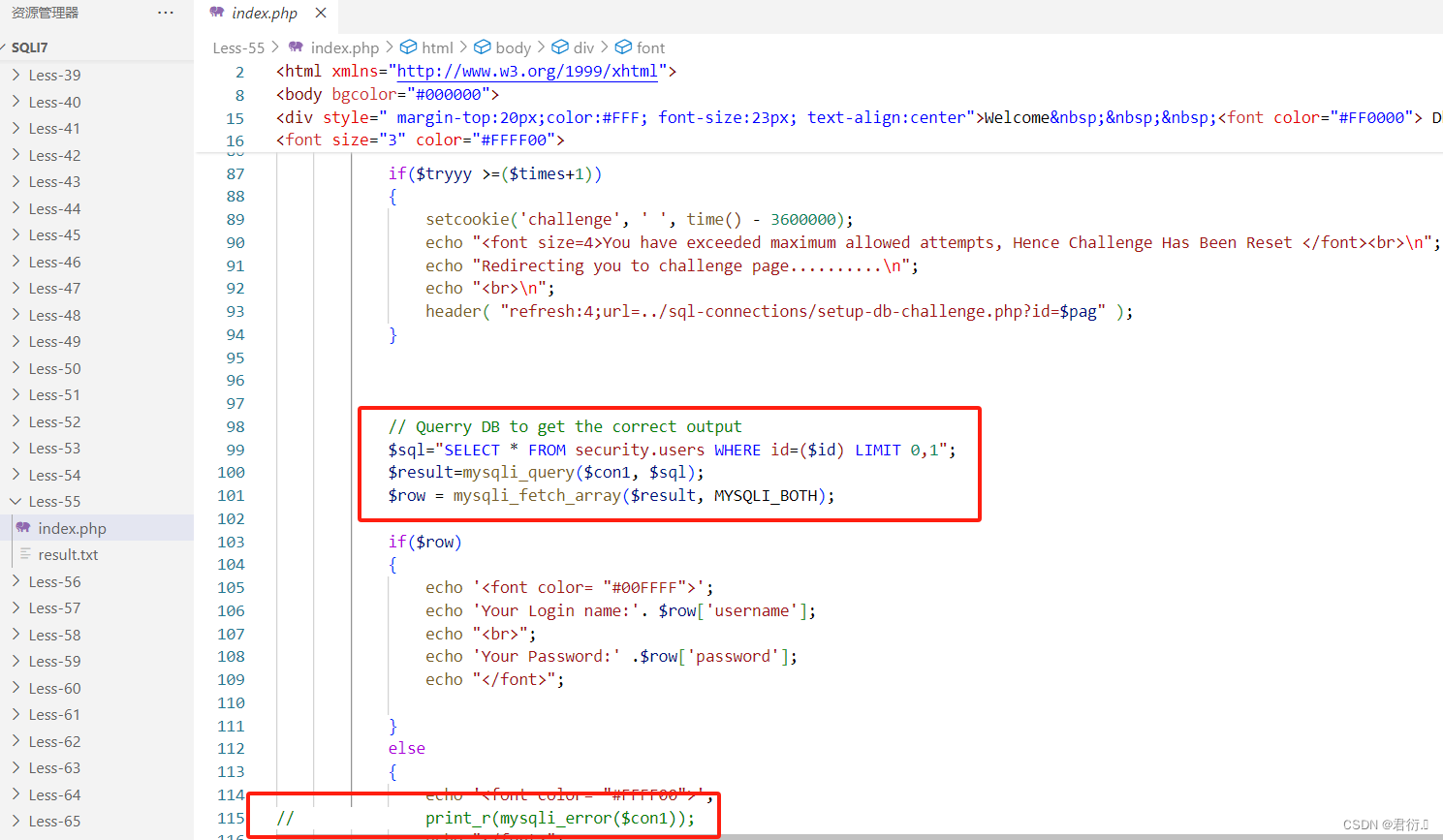This screenshot has width=1443, height=840.
Task: Click the font element icon in breadcrumb
Action: pos(624,47)
